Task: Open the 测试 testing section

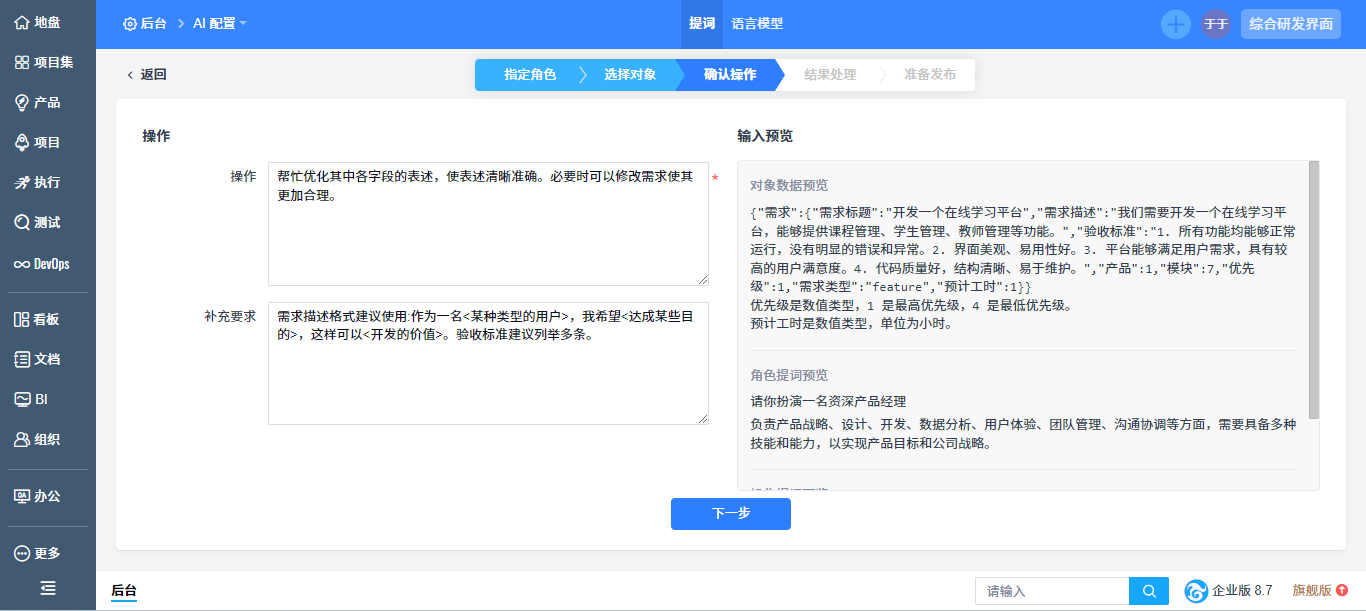Action: [37, 222]
